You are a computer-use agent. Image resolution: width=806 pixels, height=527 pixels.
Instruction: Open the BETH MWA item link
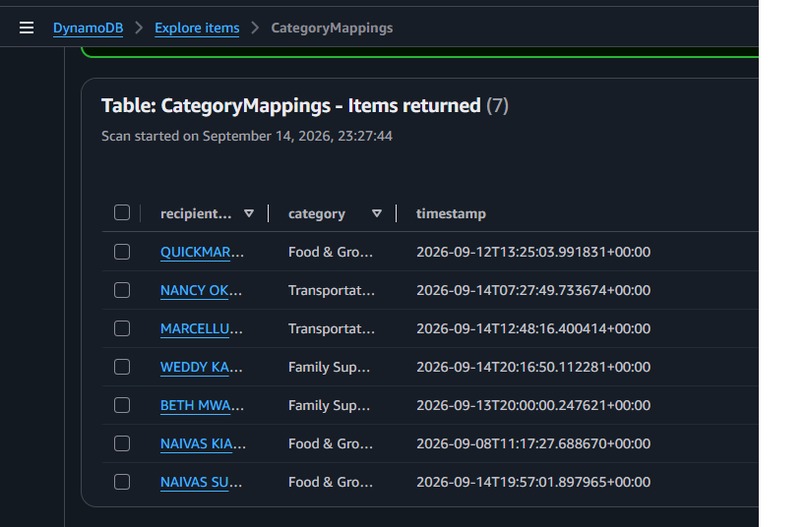(202, 405)
